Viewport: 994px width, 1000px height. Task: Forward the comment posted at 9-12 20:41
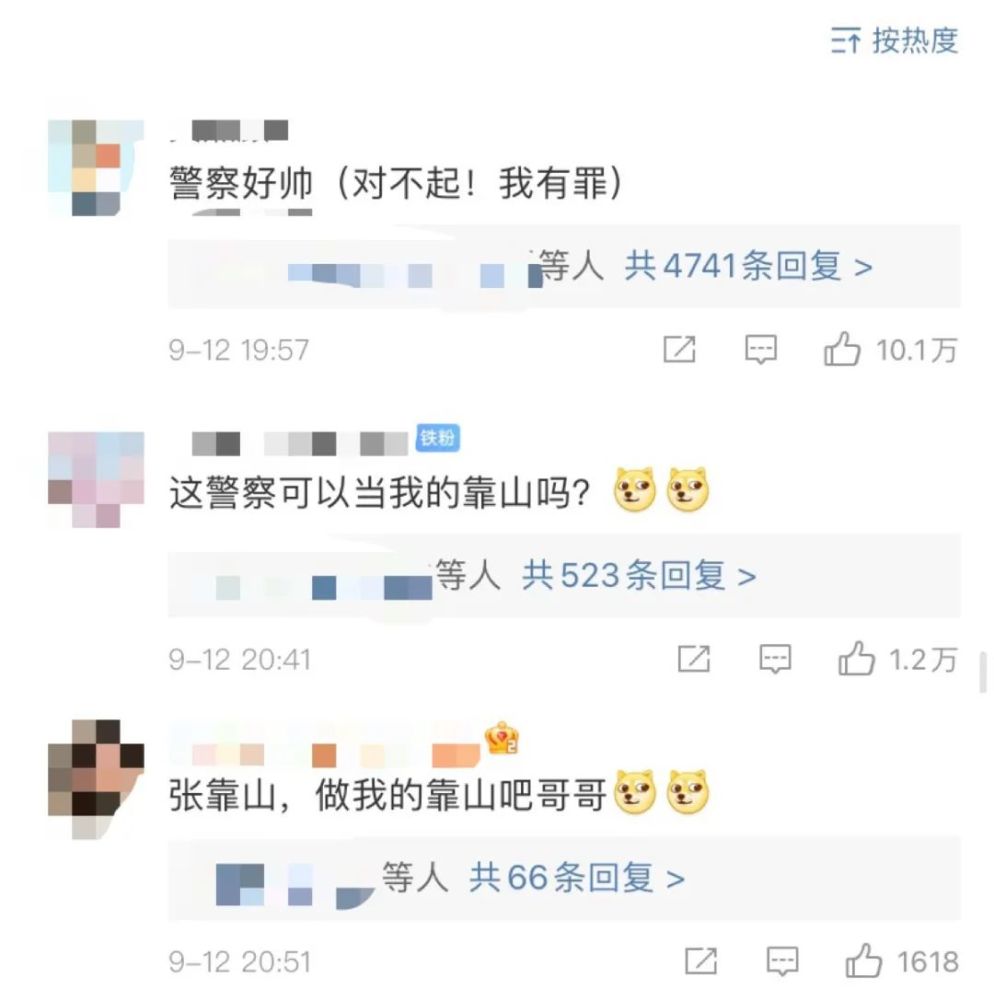(x=694, y=659)
